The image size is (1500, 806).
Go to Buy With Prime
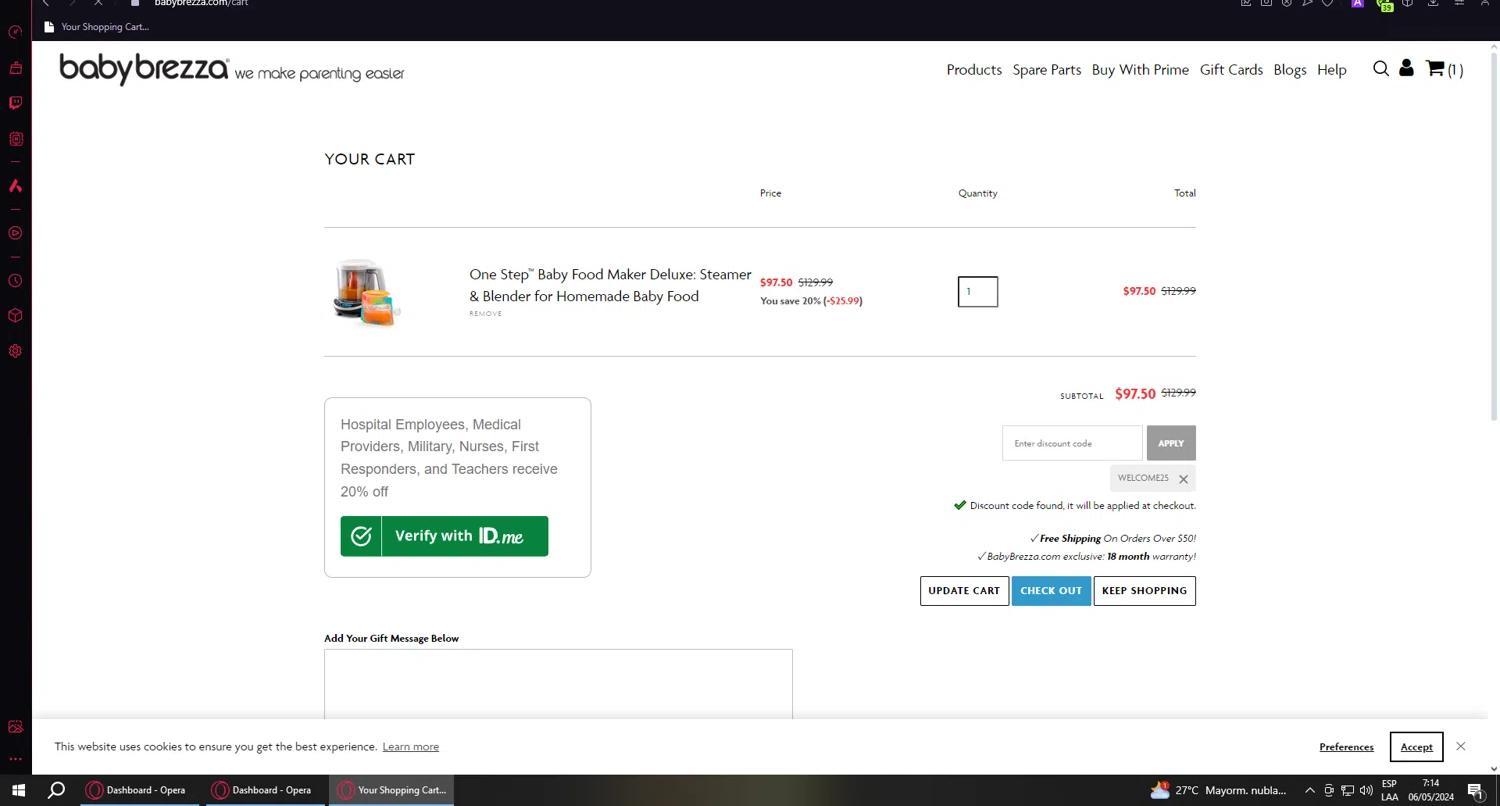pyautogui.click(x=1140, y=69)
